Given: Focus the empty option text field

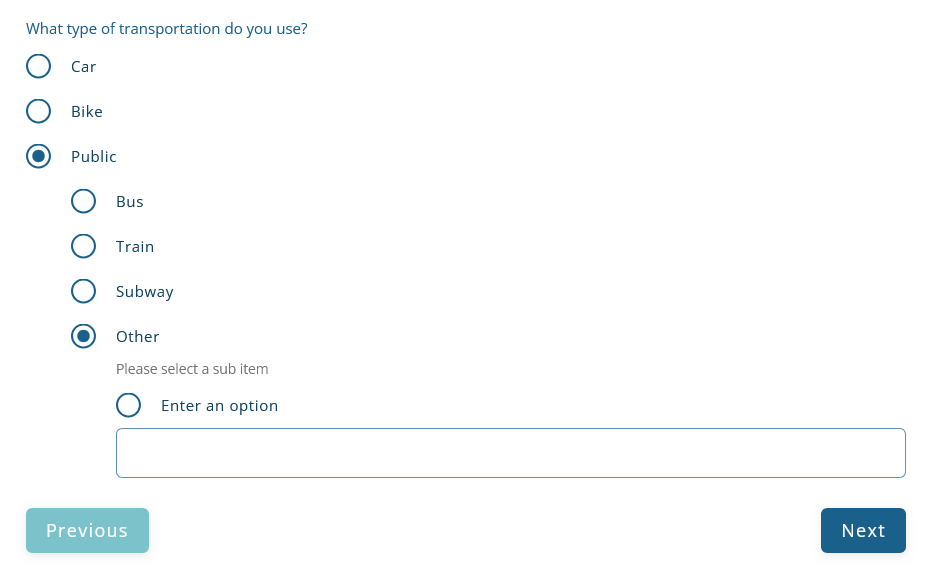Looking at the screenshot, I should 510,453.
